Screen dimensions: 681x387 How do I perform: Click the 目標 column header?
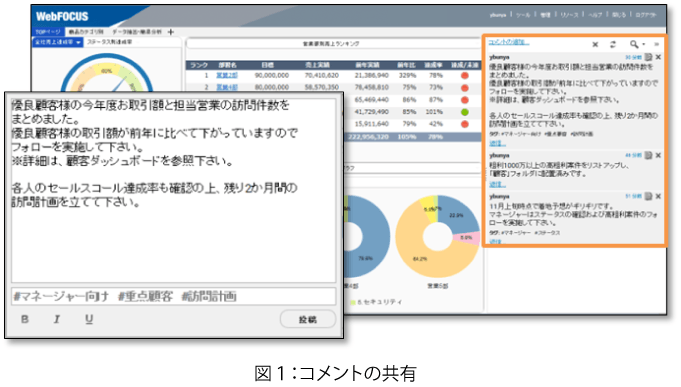(x=267, y=65)
